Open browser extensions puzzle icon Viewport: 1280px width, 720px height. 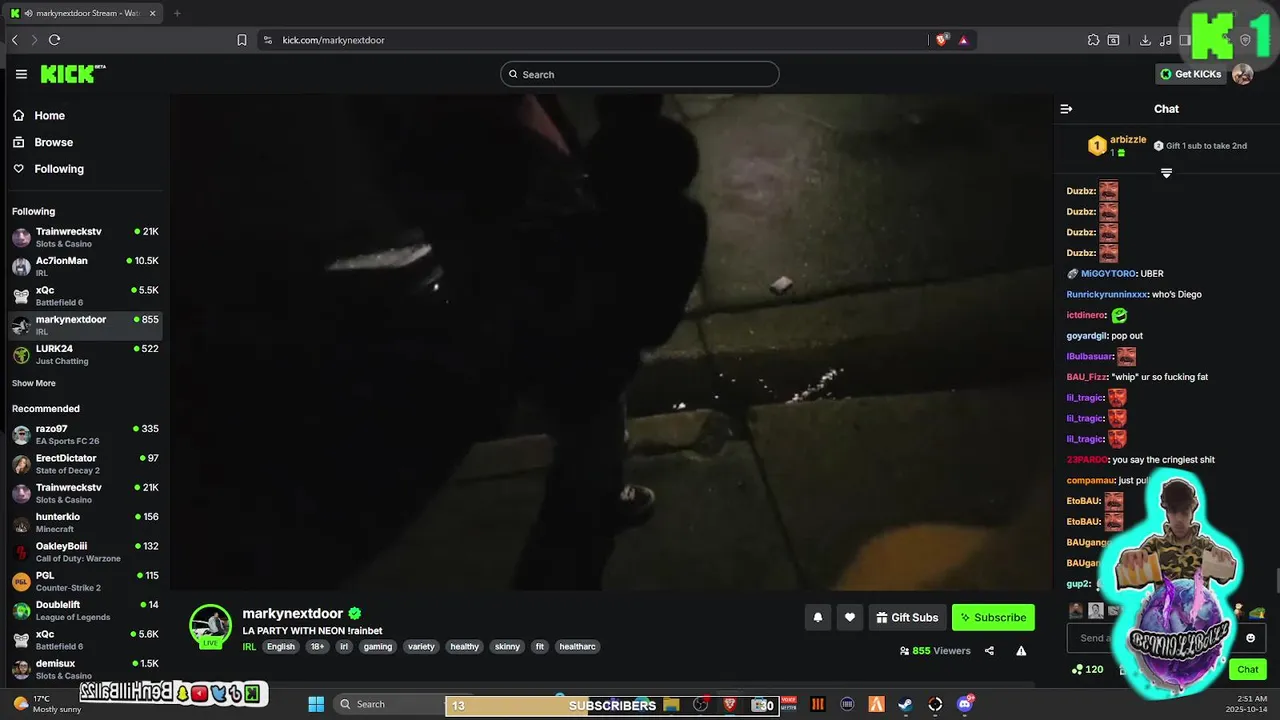[x=1093, y=40]
